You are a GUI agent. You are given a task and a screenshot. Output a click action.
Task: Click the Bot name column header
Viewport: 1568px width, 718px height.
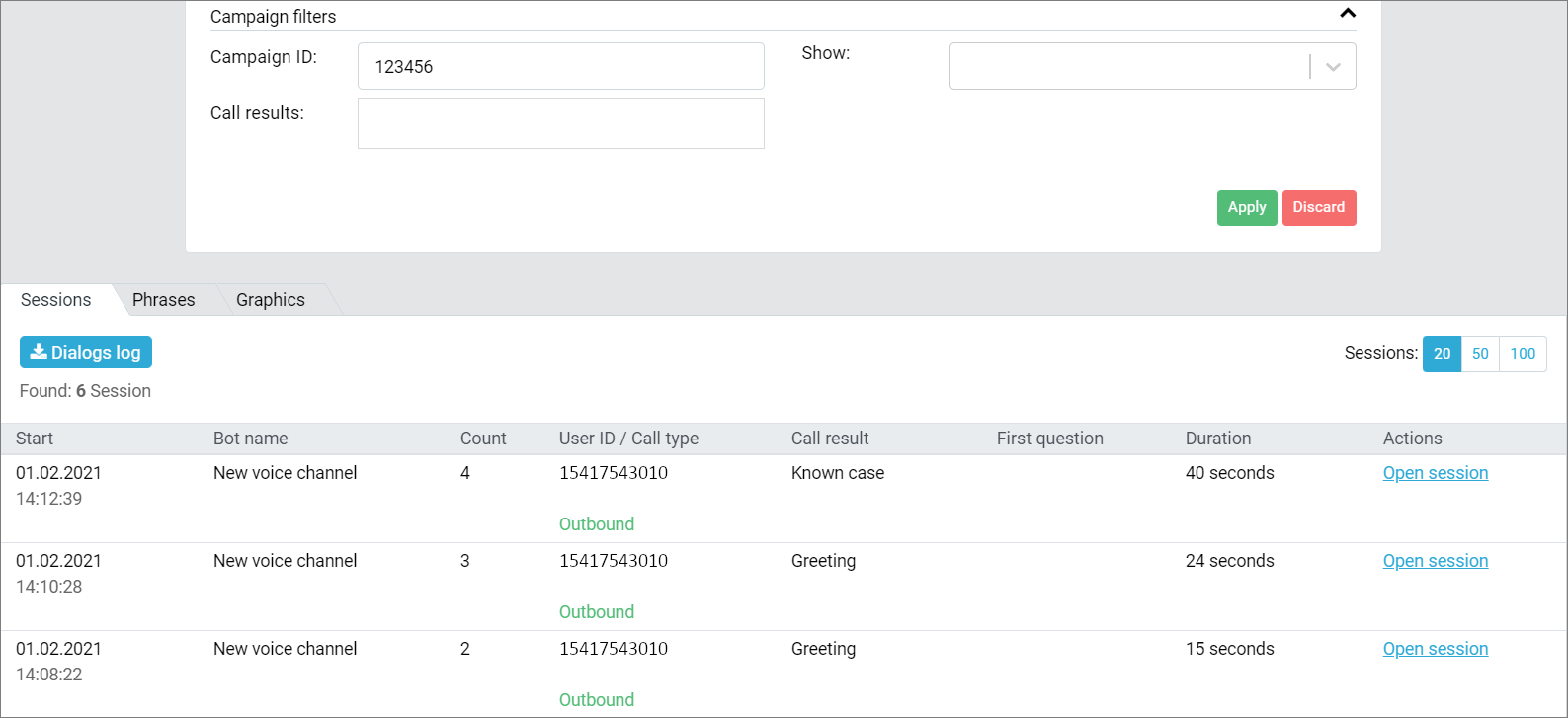tap(251, 439)
